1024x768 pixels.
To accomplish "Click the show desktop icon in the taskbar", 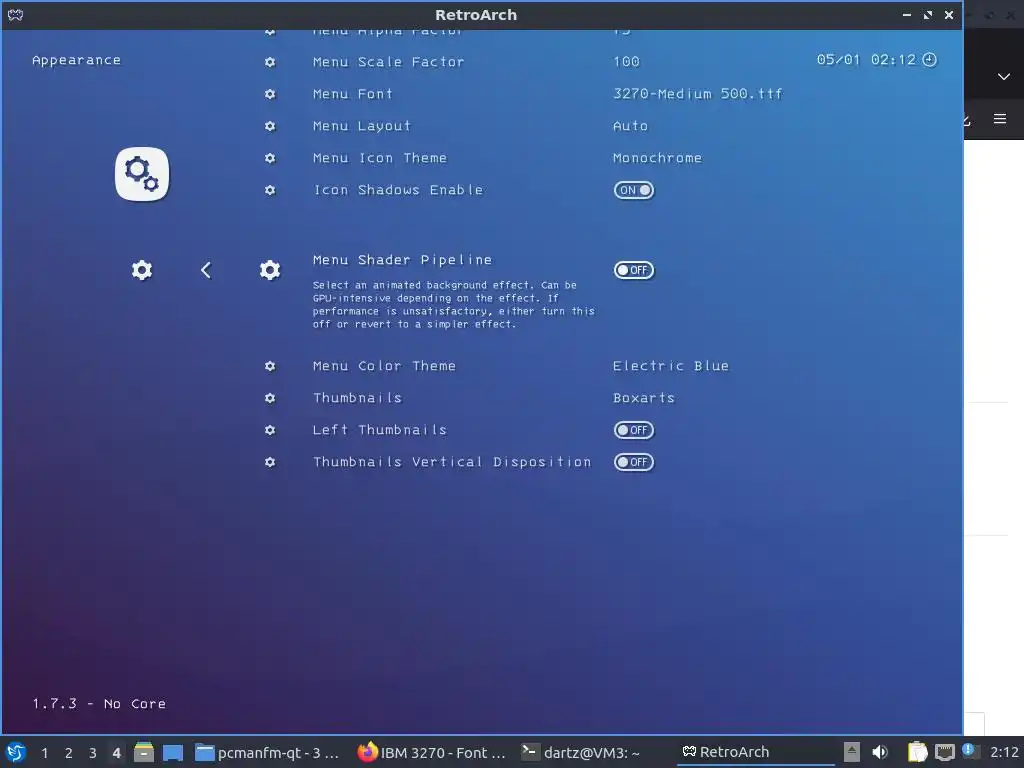I will (x=173, y=752).
